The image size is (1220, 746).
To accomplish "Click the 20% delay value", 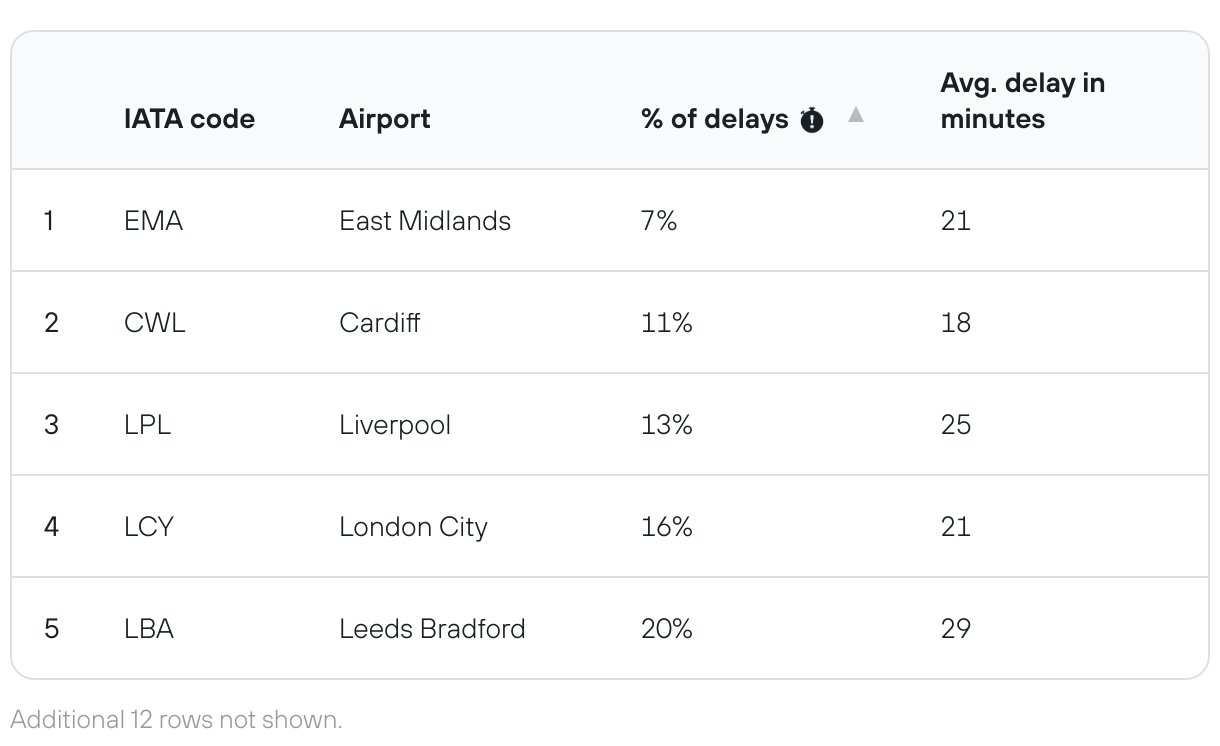I will point(666,629).
